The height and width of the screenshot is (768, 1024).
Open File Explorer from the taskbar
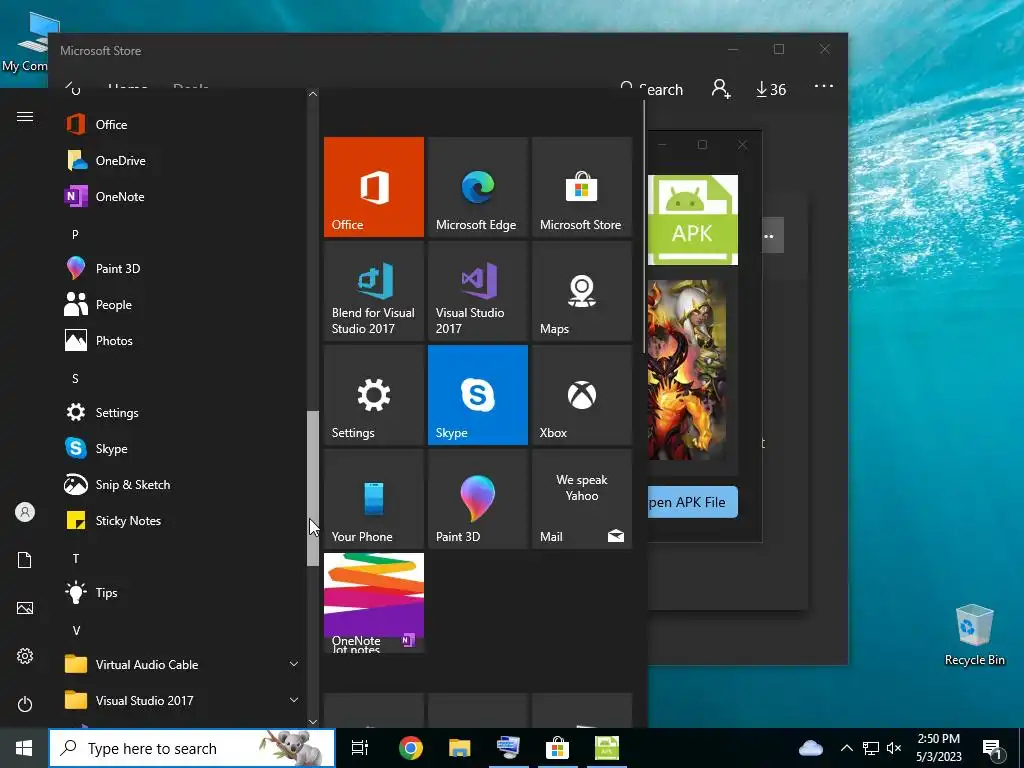[460, 748]
